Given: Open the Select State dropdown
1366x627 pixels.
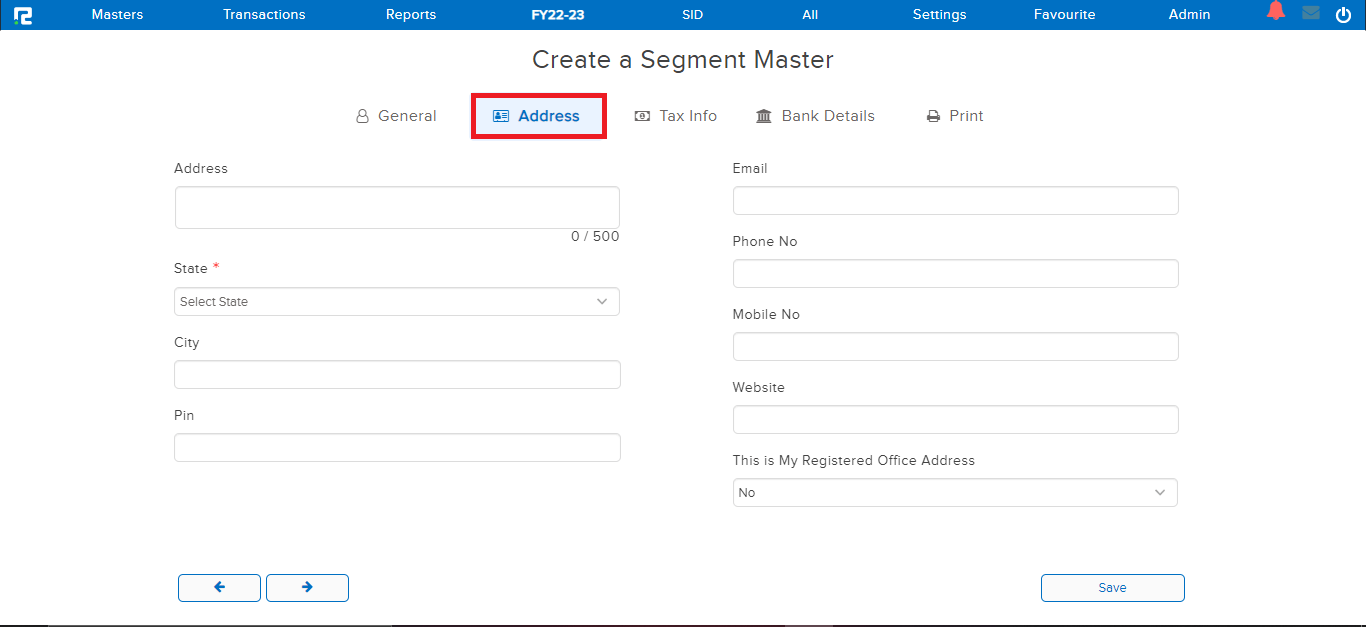Looking at the screenshot, I should (x=396, y=301).
